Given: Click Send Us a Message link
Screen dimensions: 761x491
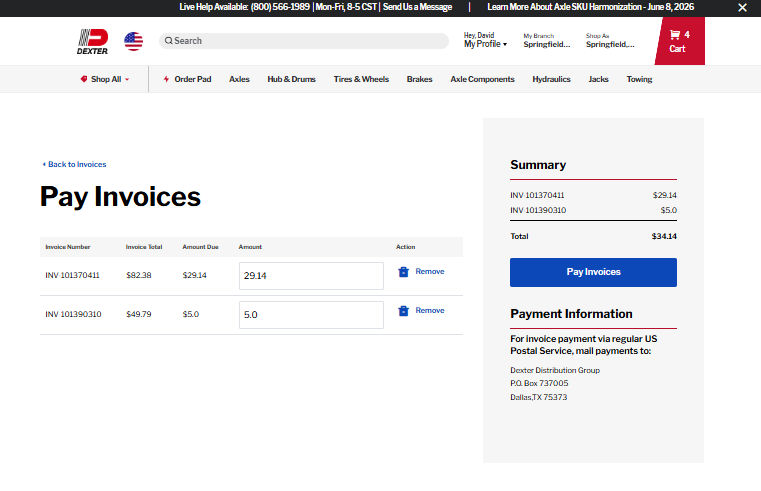Looking at the screenshot, I should click(417, 7).
